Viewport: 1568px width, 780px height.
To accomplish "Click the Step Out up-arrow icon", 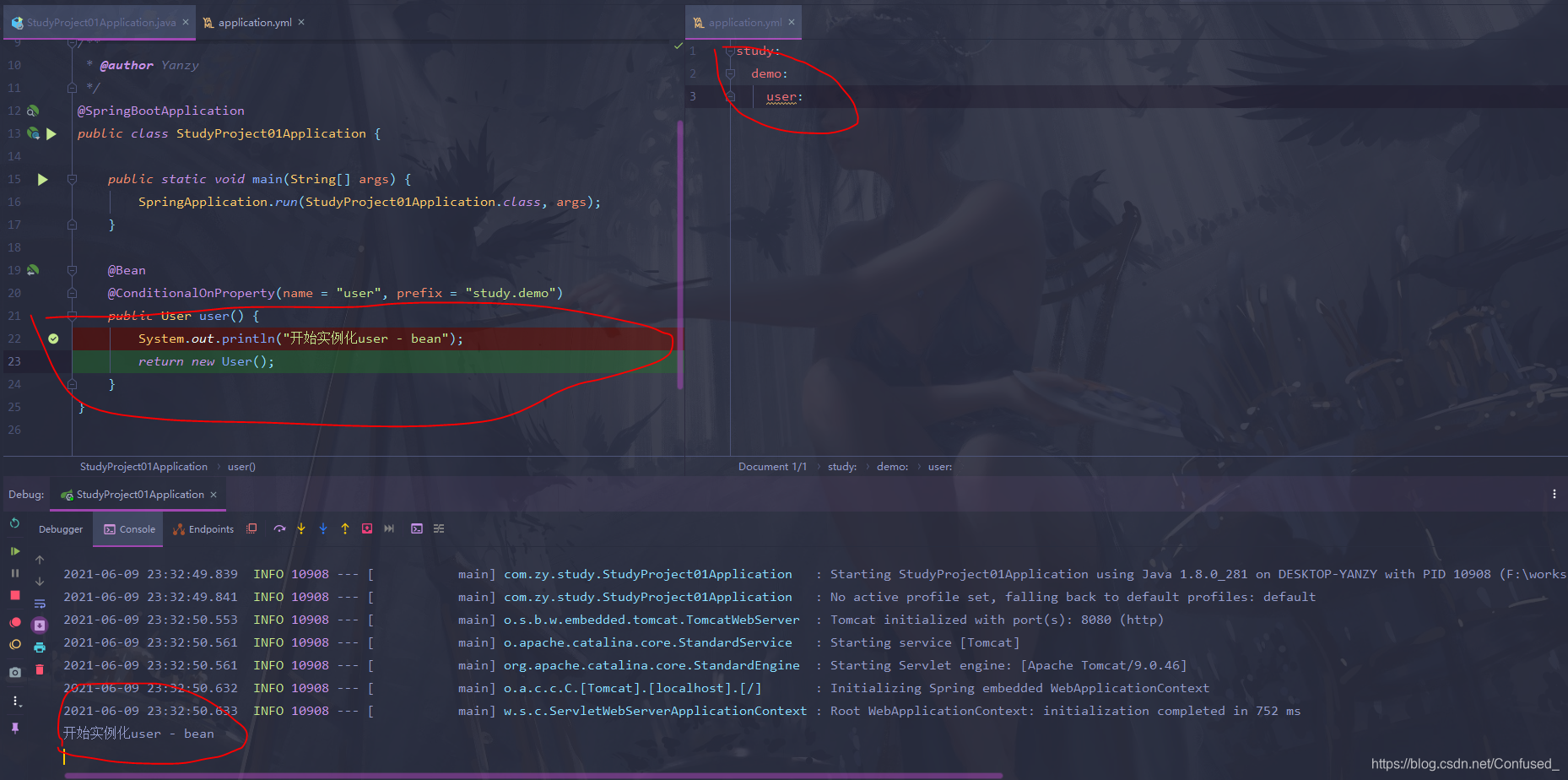I will (345, 528).
